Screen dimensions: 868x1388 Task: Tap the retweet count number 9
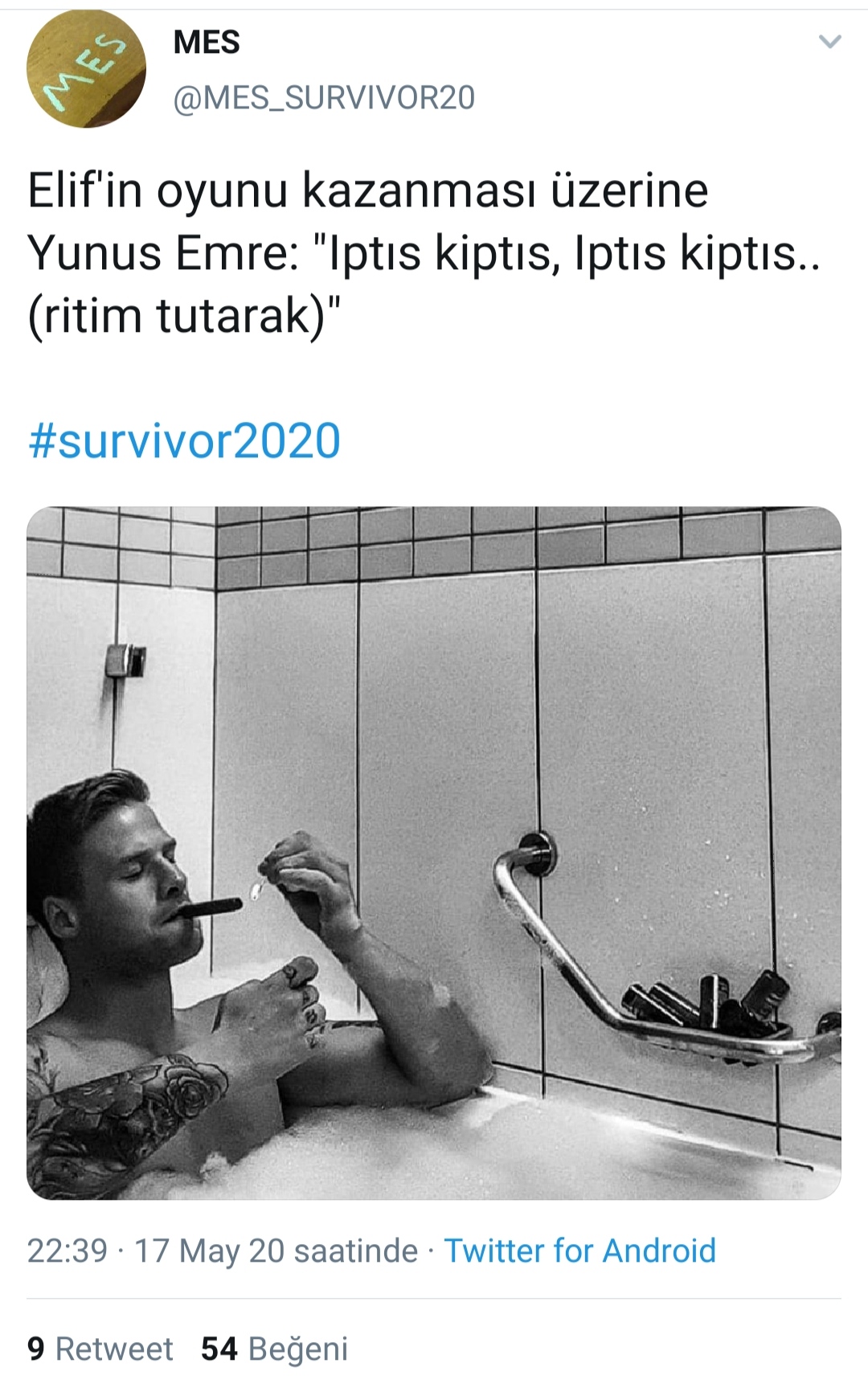pyautogui.click(x=35, y=1349)
